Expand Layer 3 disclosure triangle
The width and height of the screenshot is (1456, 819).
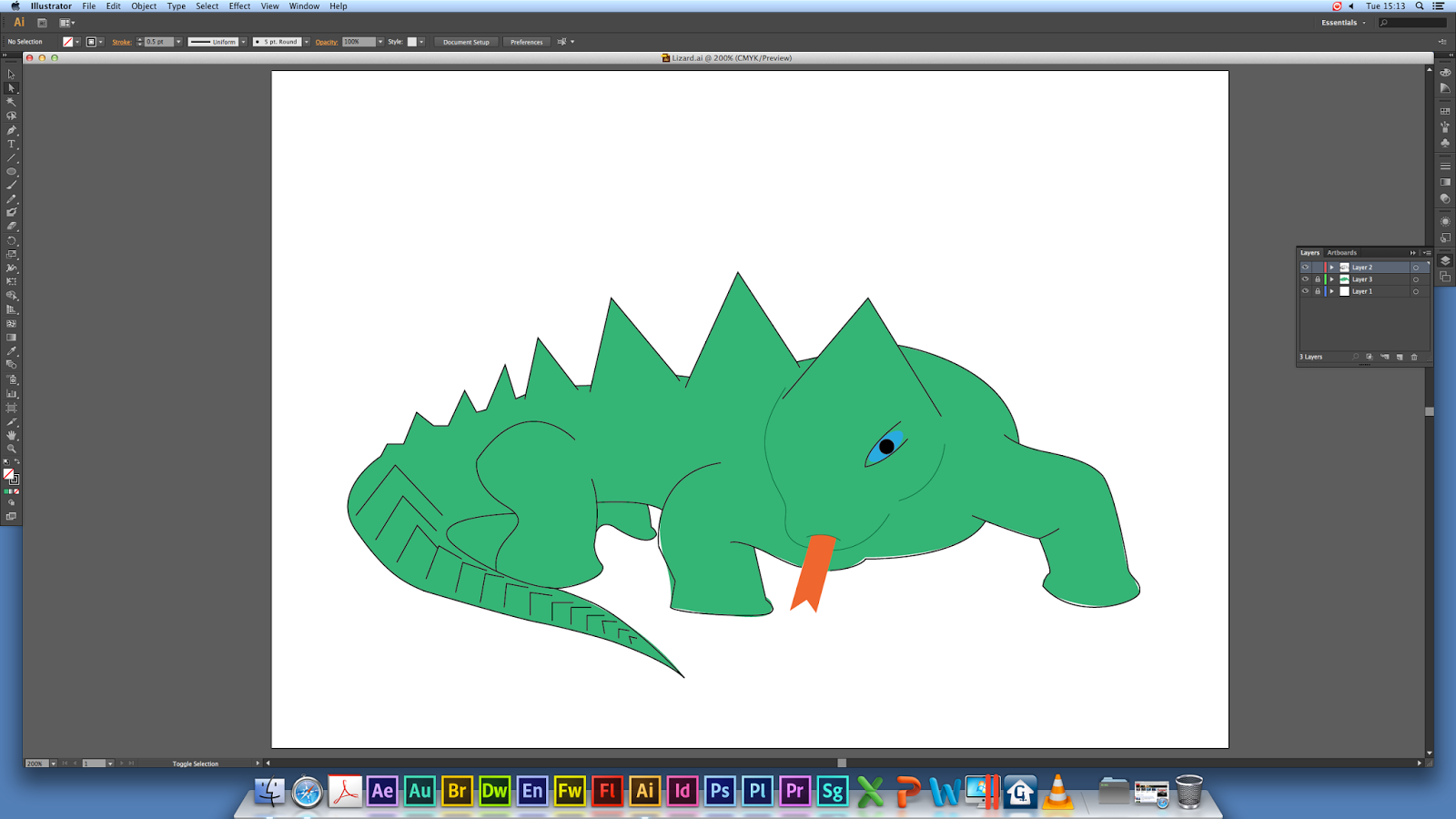click(x=1331, y=279)
